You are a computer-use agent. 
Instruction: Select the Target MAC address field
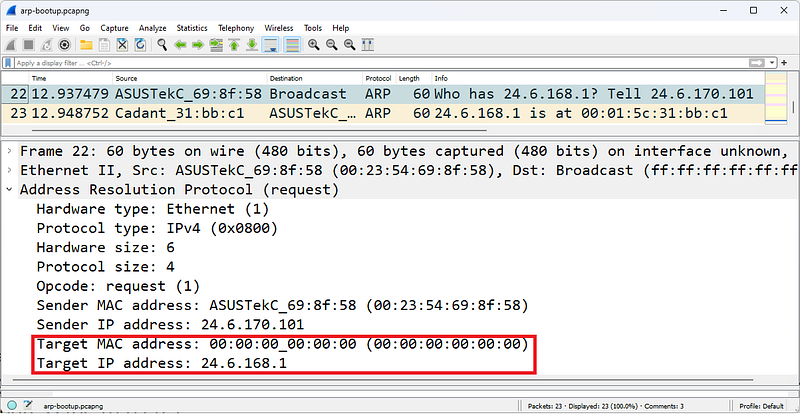coord(282,345)
